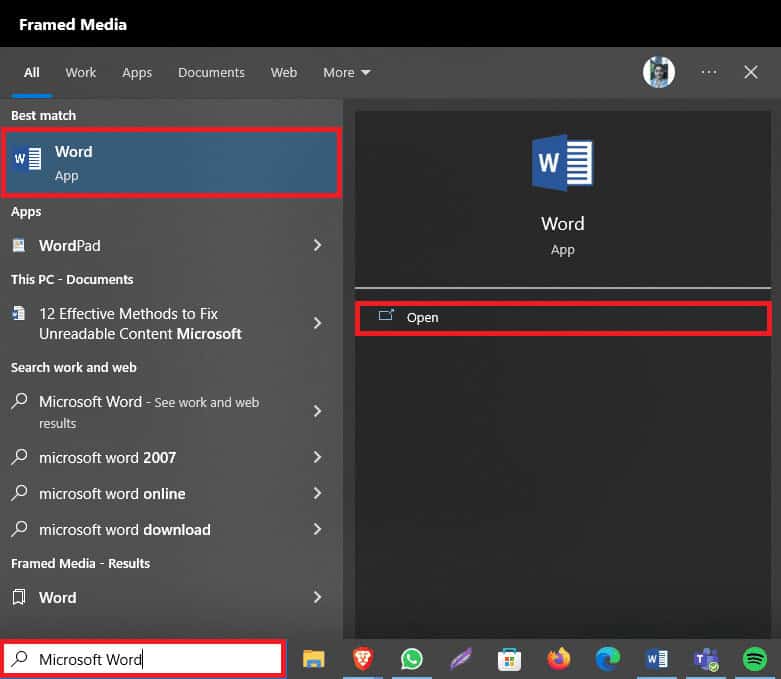
Task: Open File Explorer from the taskbar
Action: (313, 659)
